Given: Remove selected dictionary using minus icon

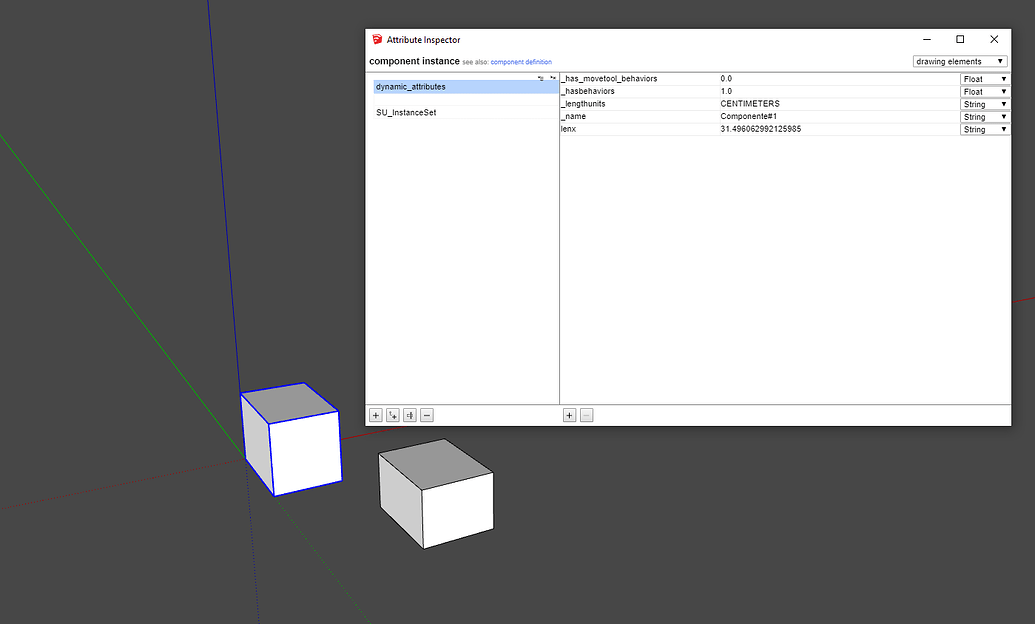Looking at the screenshot, I should tap(426, 415).
